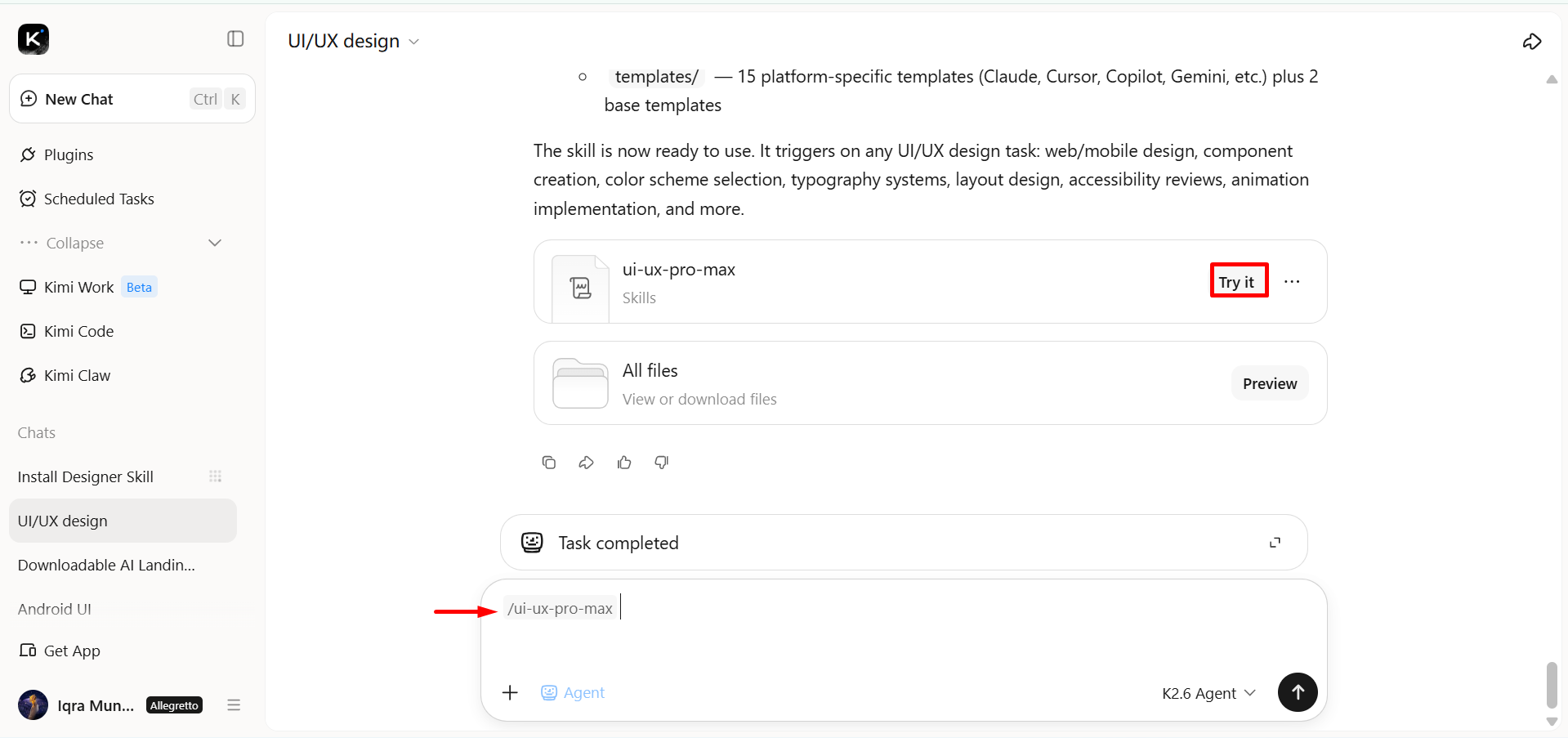Viewport: 1568px width, 738px height.
Task: Open the user profile avatar
Action: coord(33,704)
